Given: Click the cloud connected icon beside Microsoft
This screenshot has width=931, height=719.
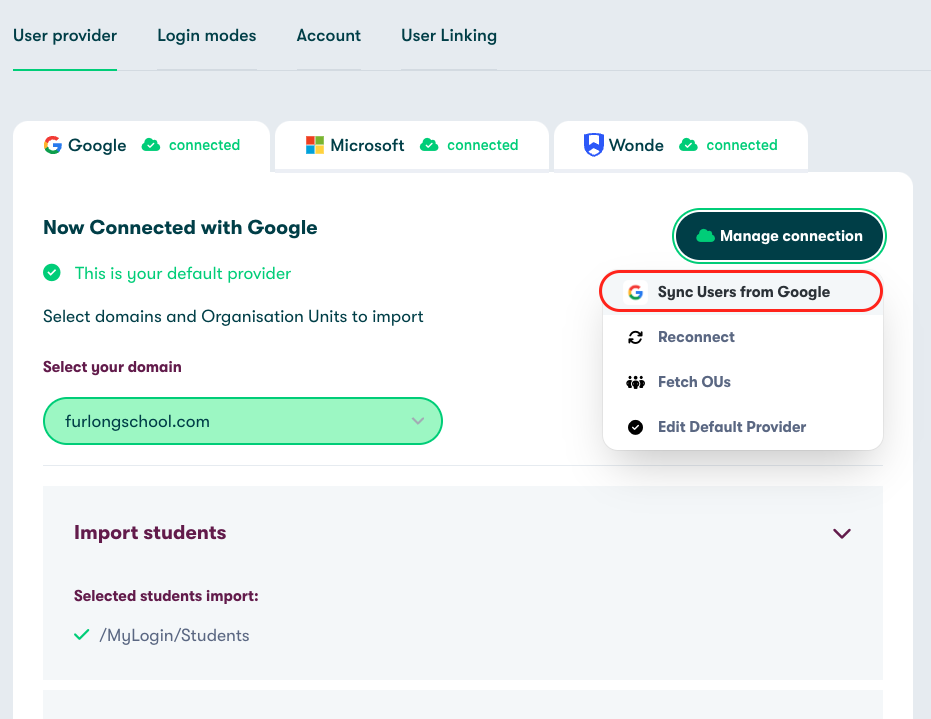Looking at the screenshot, I should pyautogui.click(x=429, y=145).
